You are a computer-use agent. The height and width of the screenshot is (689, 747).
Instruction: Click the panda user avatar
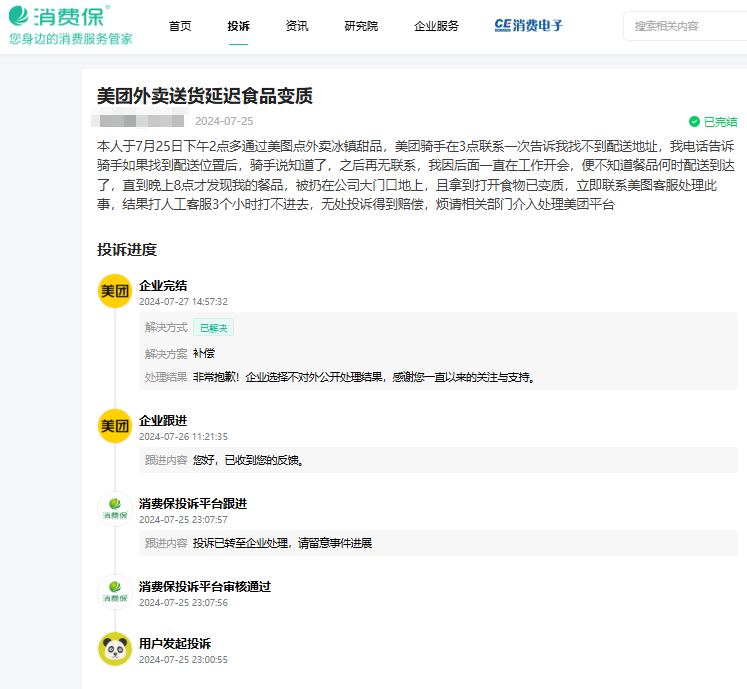(115, 649)
